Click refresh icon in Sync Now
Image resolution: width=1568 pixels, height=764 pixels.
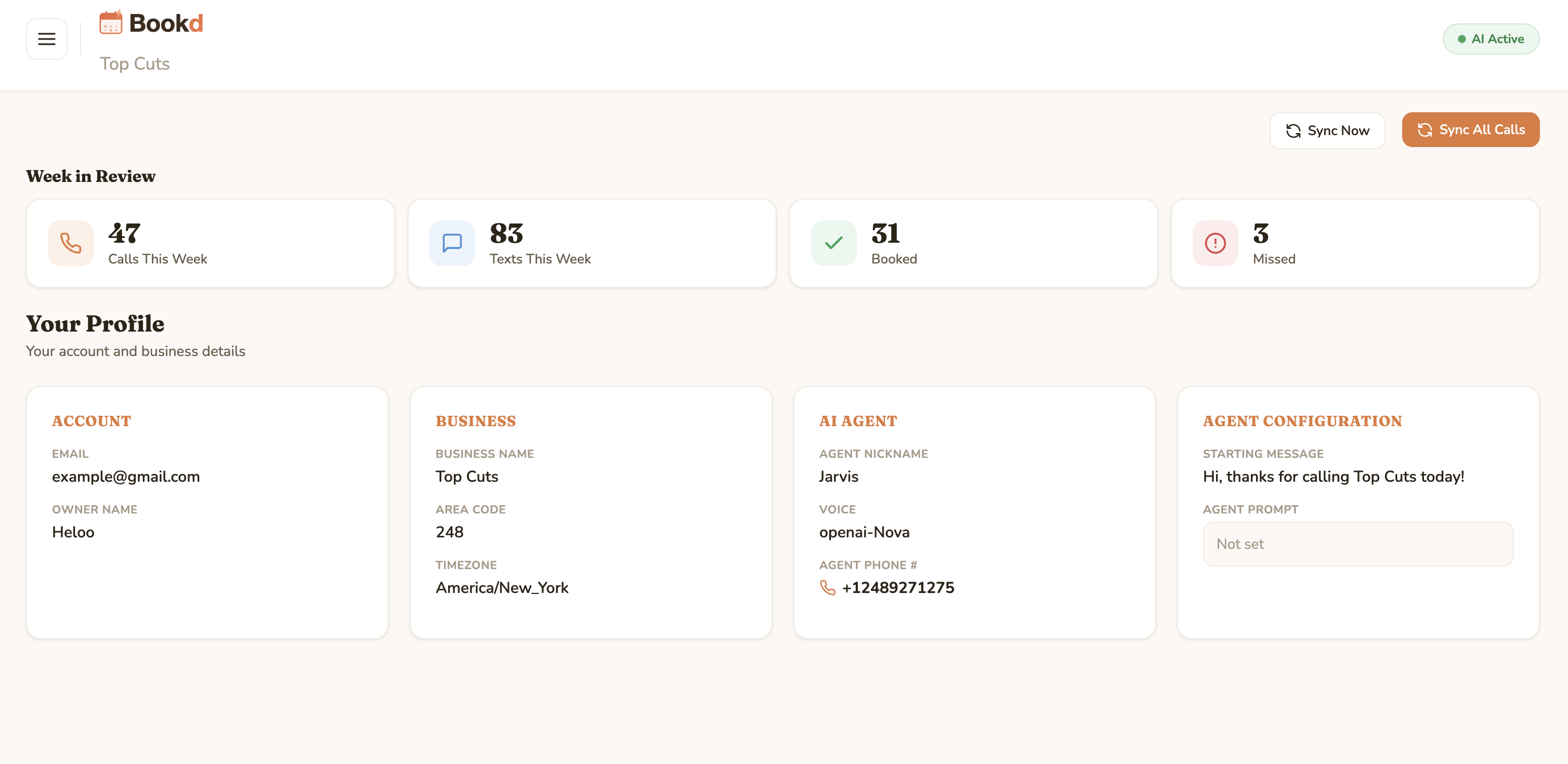1293,131
